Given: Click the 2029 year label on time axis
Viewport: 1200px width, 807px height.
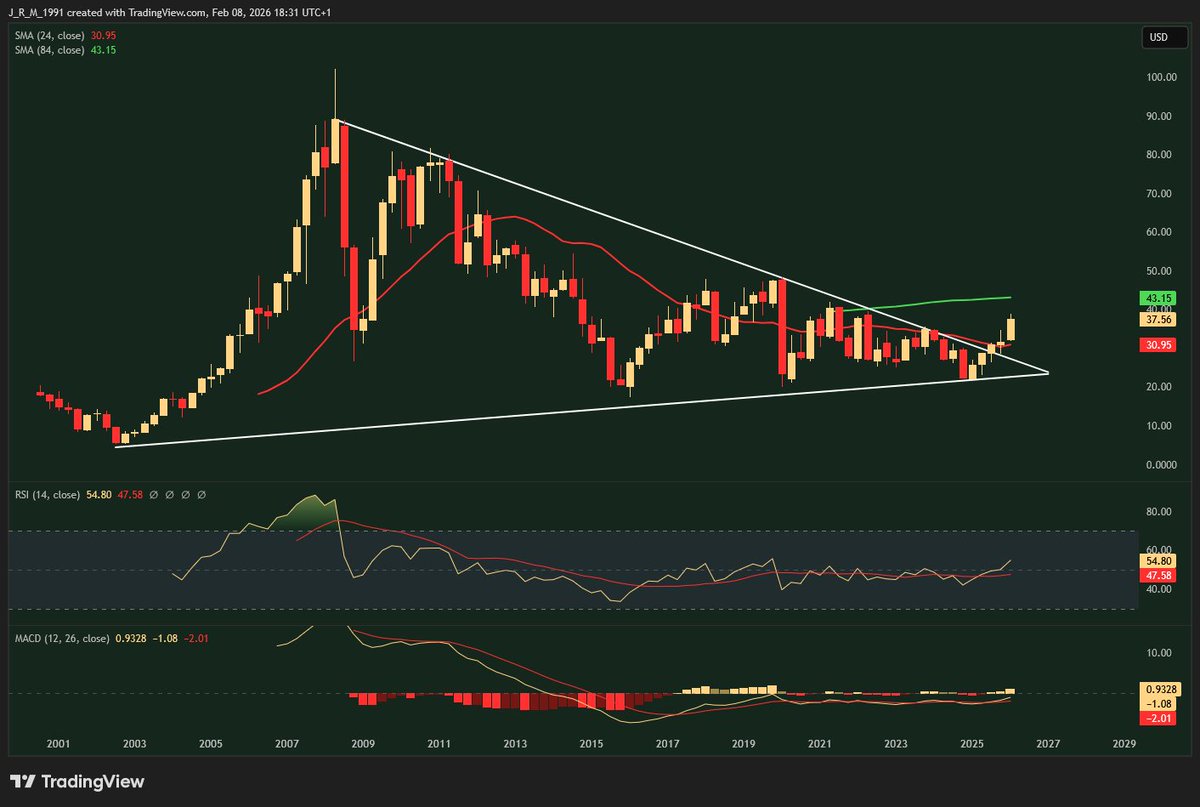Looking at the screenshot, I should [x=1124, y=745].
